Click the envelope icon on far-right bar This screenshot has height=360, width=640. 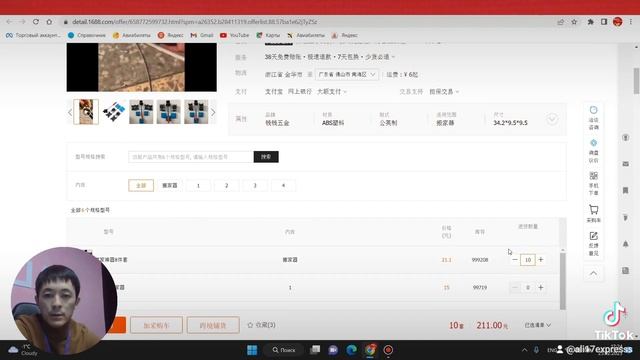(x=626, y=164)
